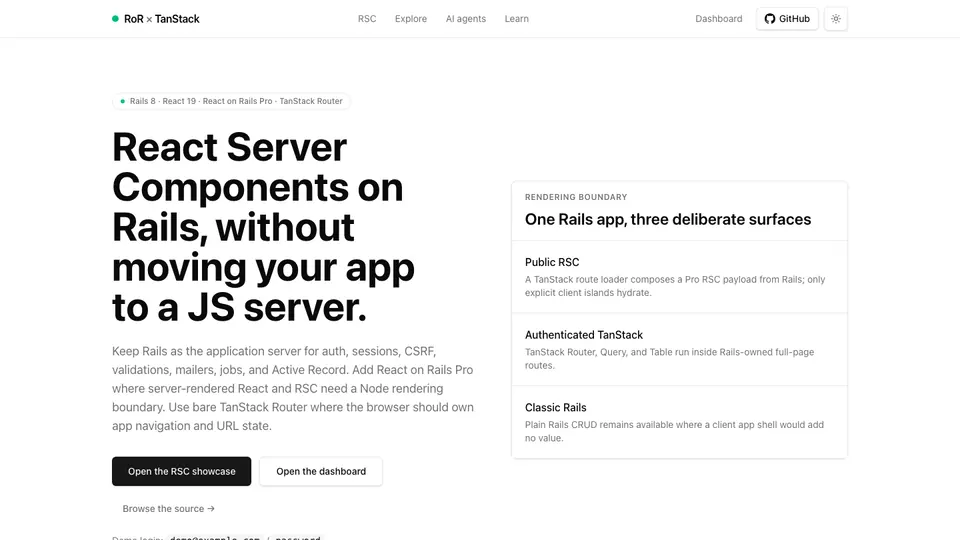Click paragraph starting Keep Rails as the application
This screenshot has width=960, height=540.
click(x=293, y=388)
